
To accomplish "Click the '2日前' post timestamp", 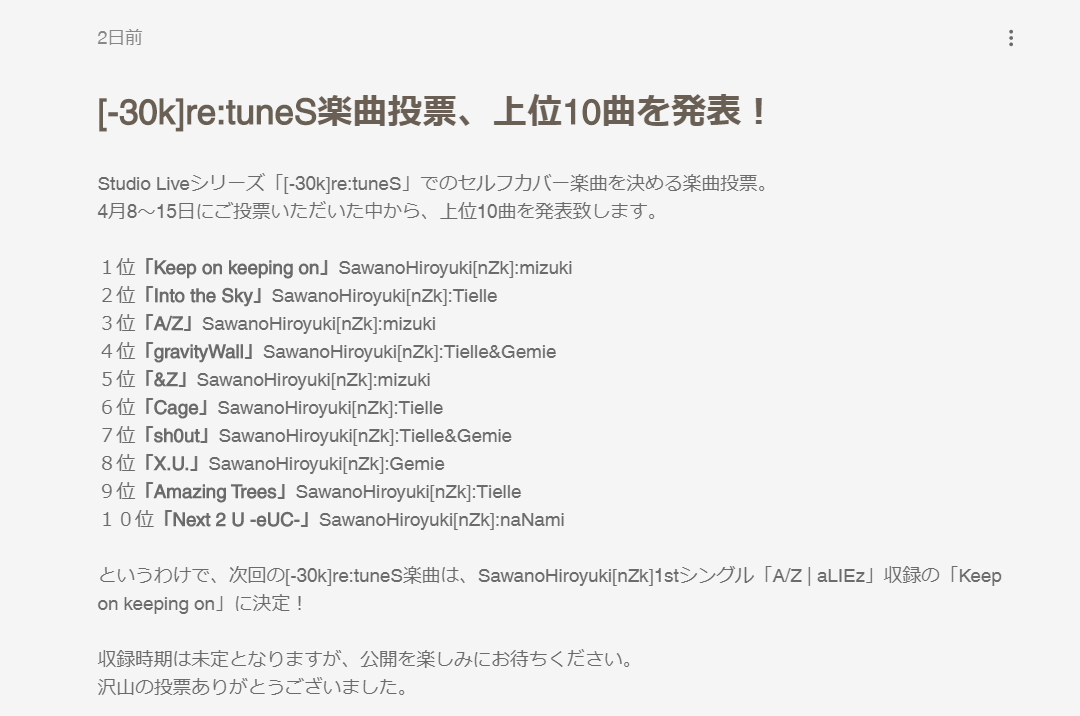I will (119, 37).
